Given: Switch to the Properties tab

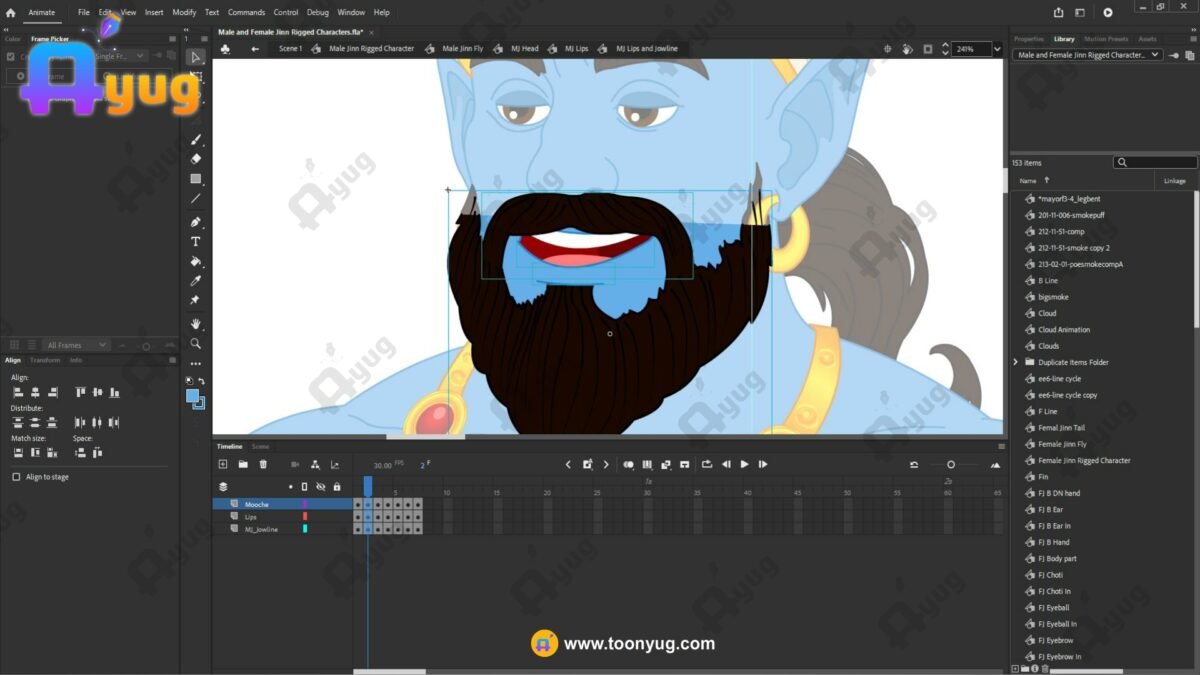Looking at the screenshot, I should [1029, 39].
